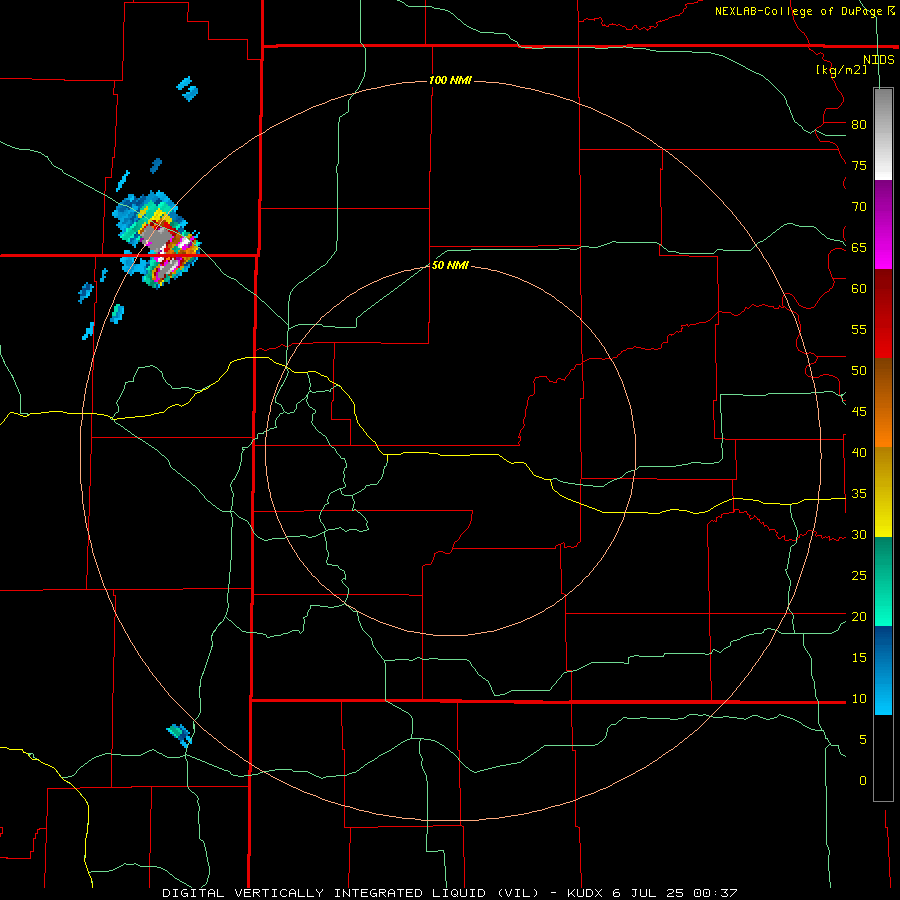
Task: Click the 10 value on the color scale
Action: pos(859,699)
